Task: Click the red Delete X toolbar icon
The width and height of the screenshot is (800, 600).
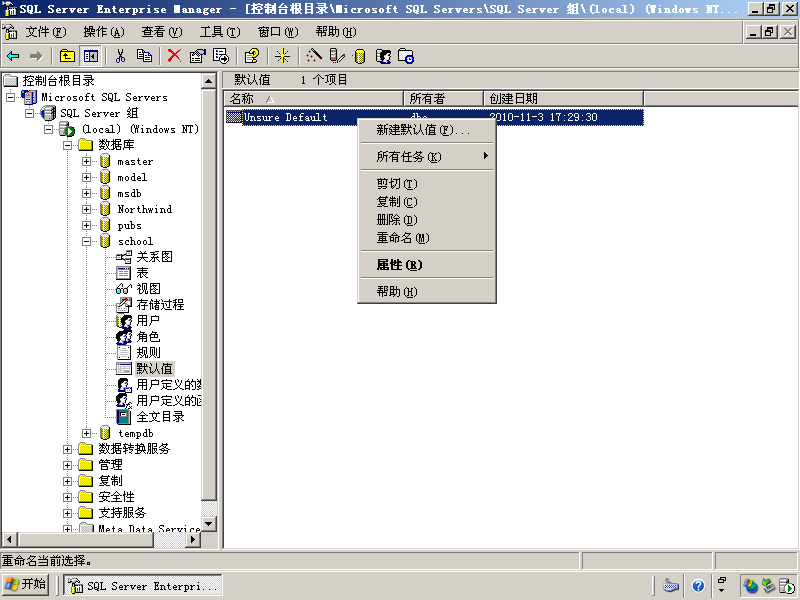Action: pyautogui.click(x=174, y=56)
